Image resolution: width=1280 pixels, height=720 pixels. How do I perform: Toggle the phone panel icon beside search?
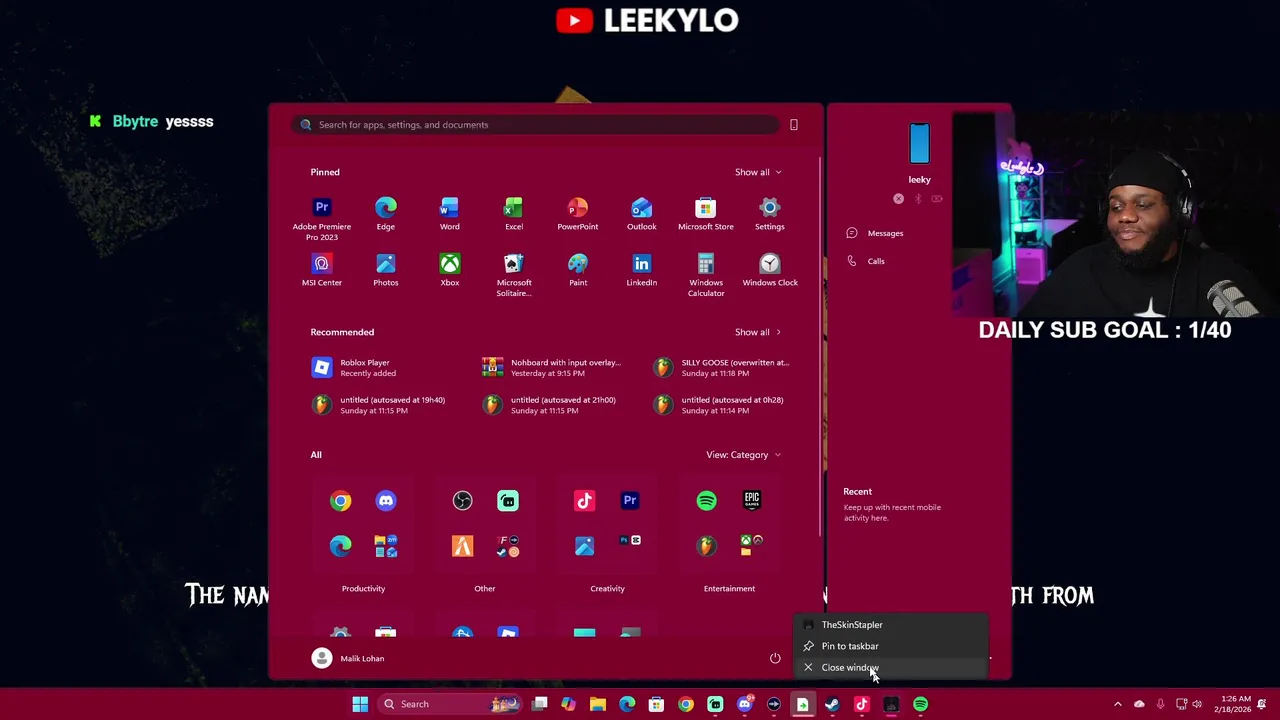(x=794, y=125)
